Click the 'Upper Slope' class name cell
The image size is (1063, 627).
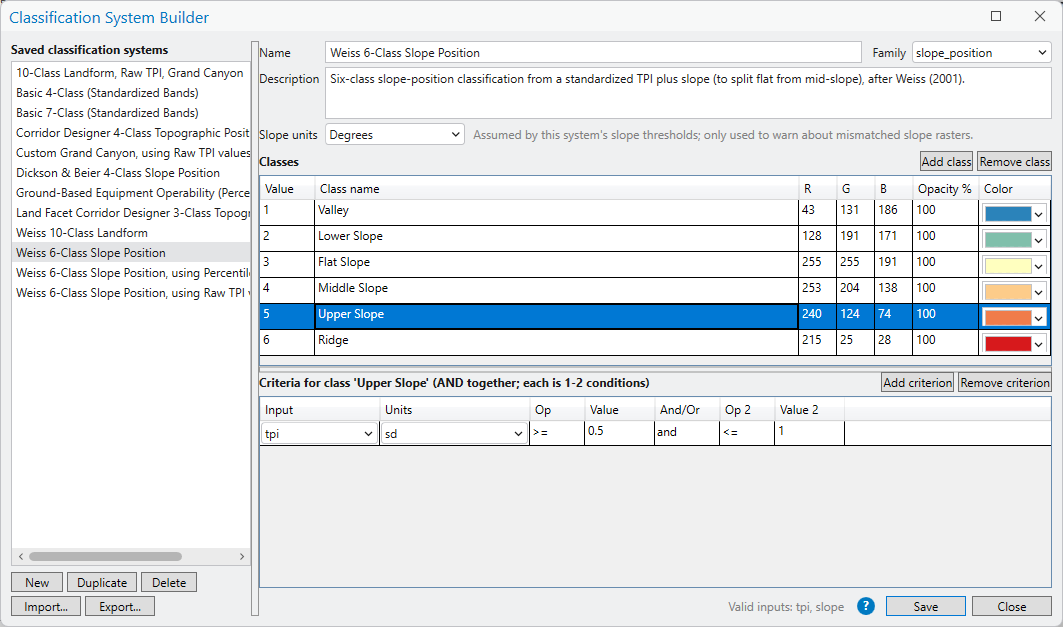pyautogui.click(x=556, y=317)
